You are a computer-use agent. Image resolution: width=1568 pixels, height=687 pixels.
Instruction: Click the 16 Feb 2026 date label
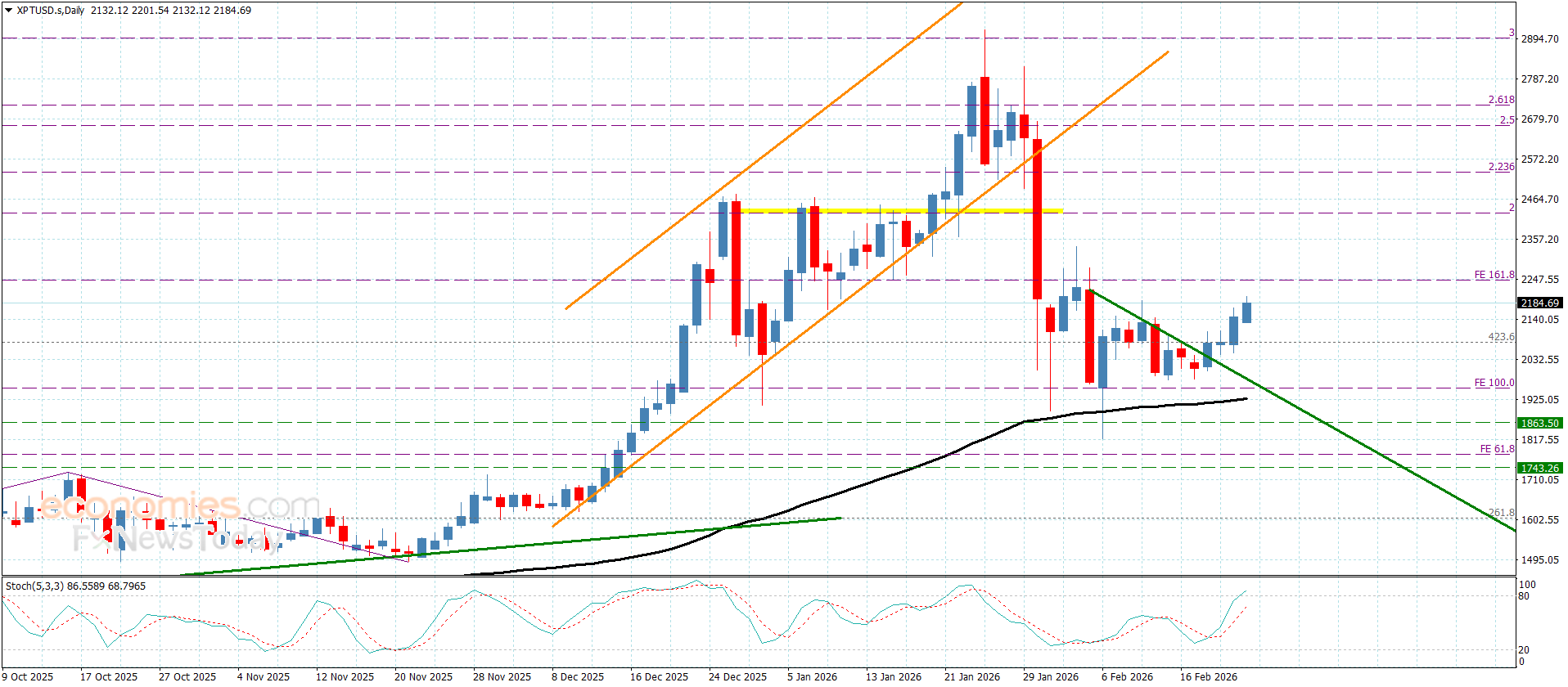[1208, 676]
